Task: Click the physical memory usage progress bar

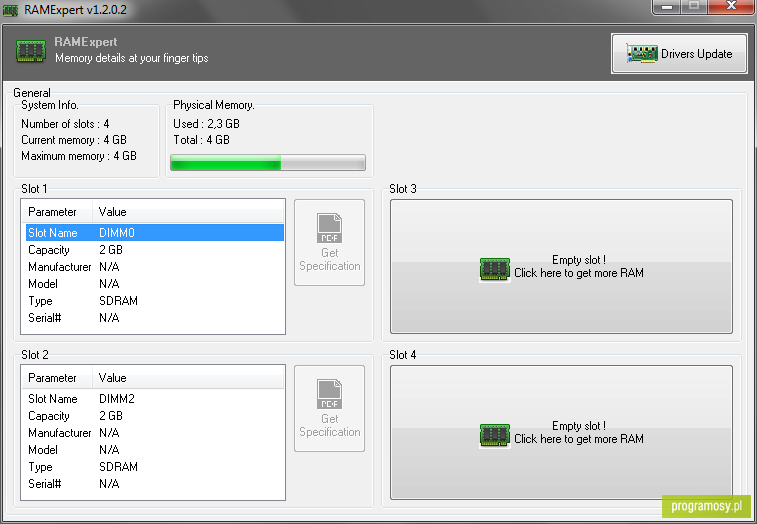Action: click(x=268, y=163)
